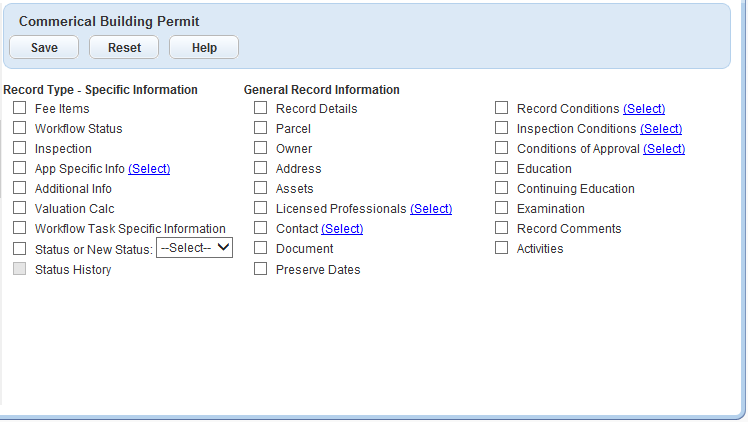Open the Contact Select link
The image size is (748, 422).
point(342,229)
